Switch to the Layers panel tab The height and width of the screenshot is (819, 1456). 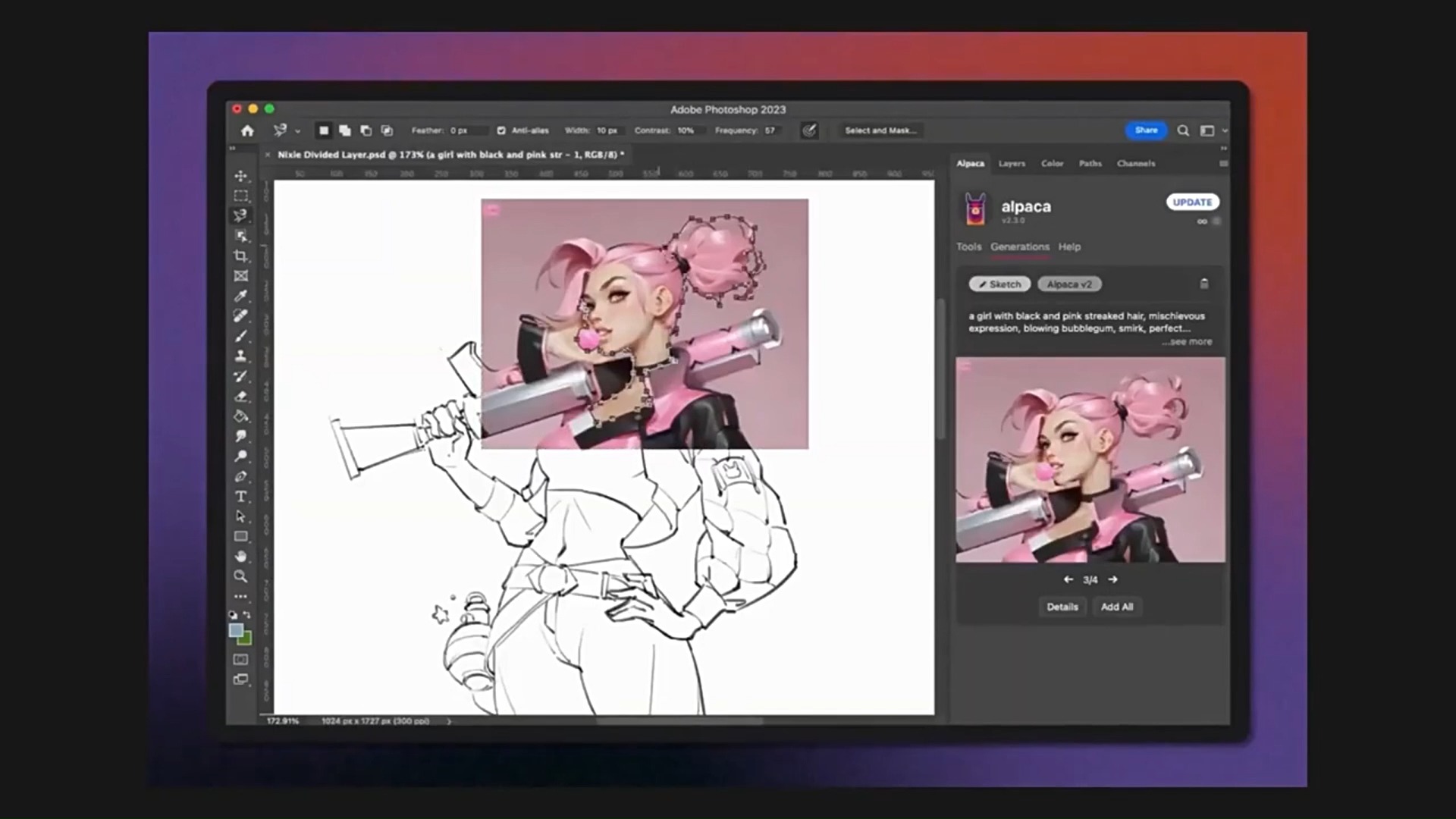1012,163
